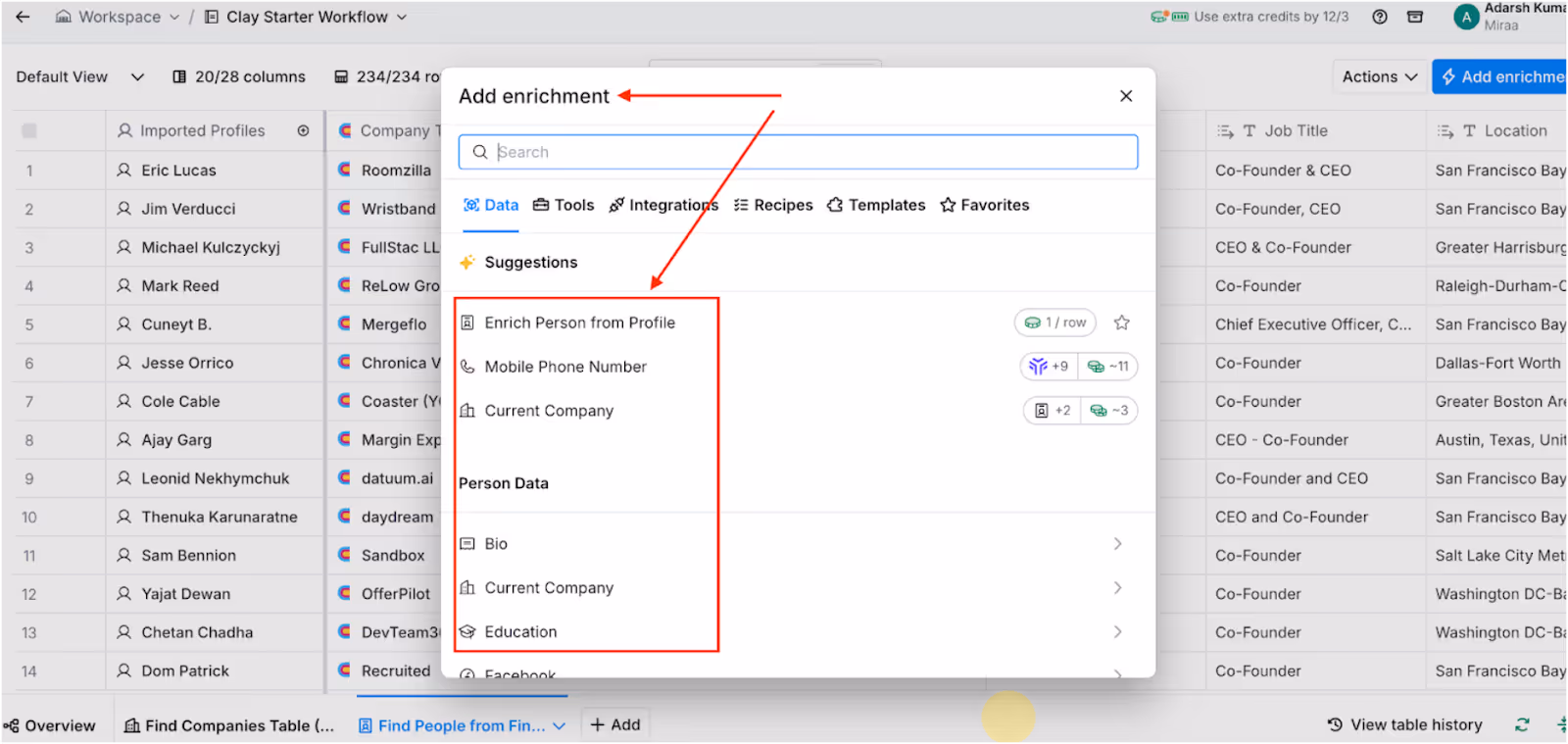
Task: Open Find People tab dropdown chevron
Action: tap(560, 725)
